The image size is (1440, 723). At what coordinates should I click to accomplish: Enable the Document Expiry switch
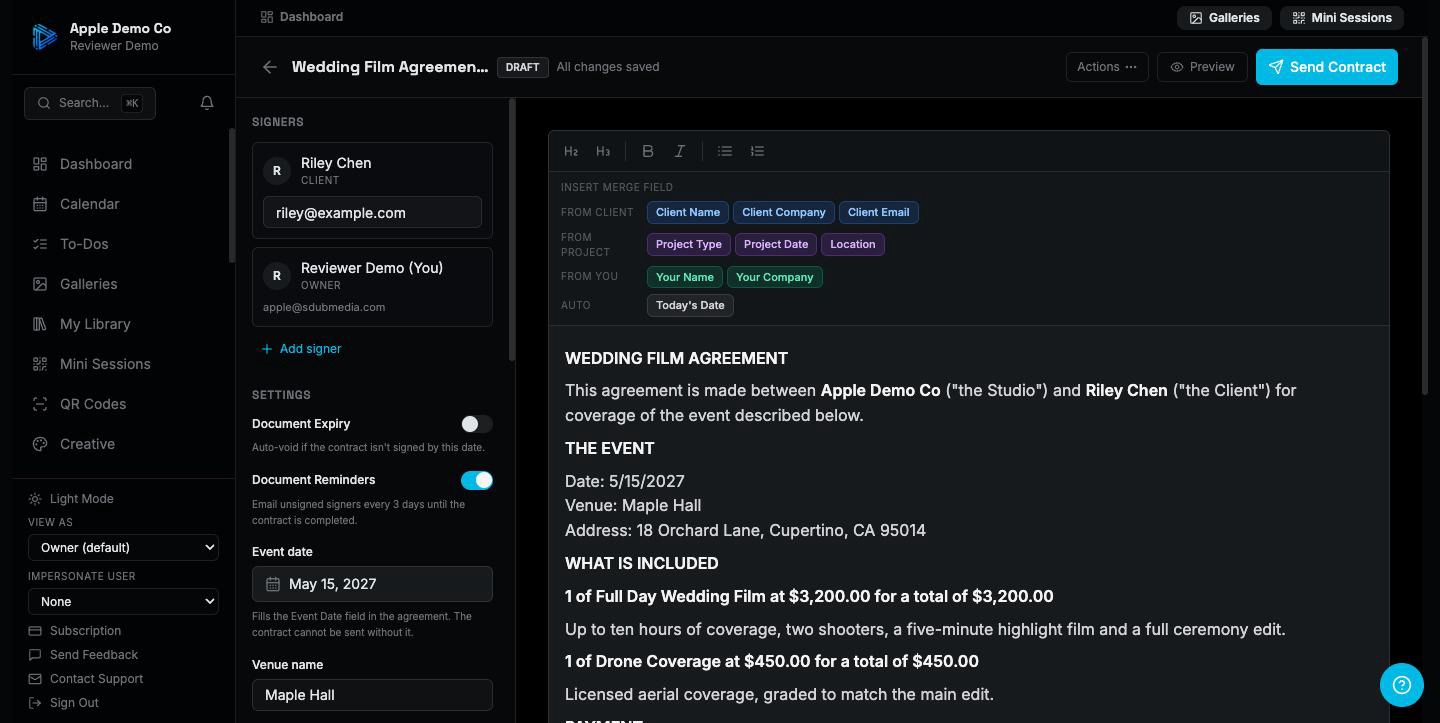(x=477, y=424)
